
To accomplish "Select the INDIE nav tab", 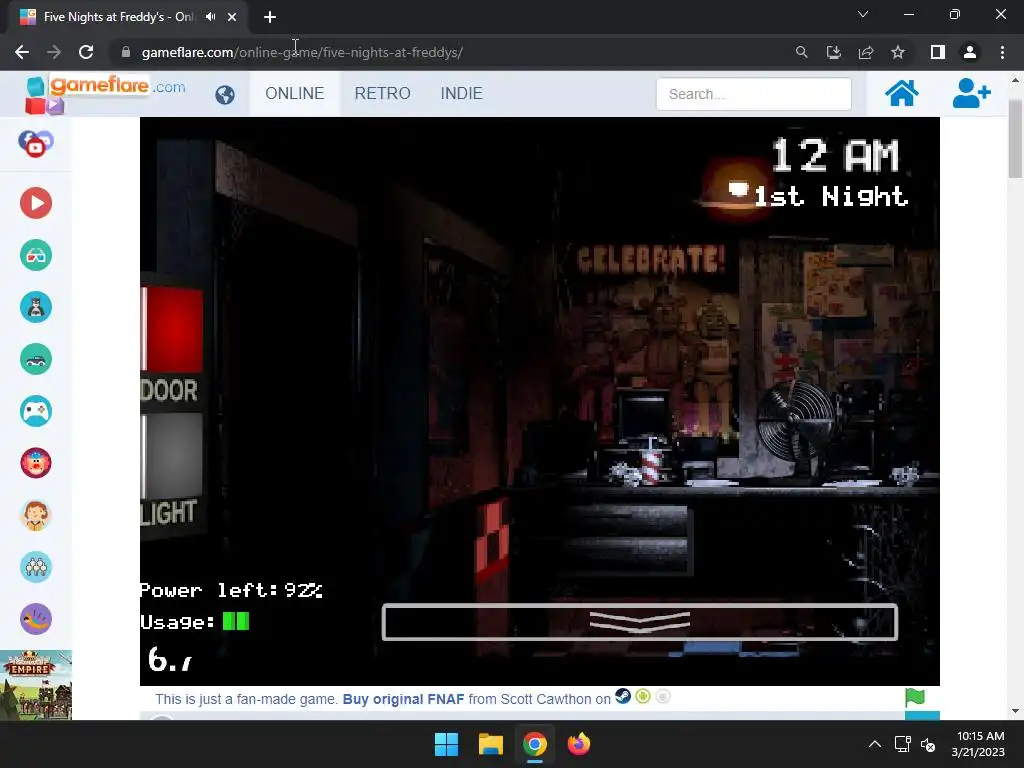I will pos(462,93).
